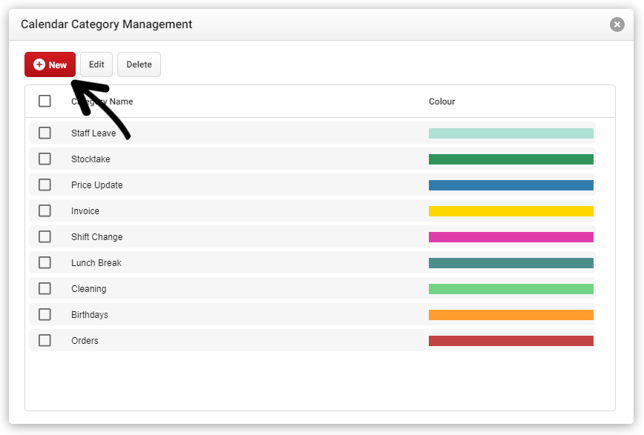Click the Orders red colour bar
644x435 pixels.
(511, 341)
